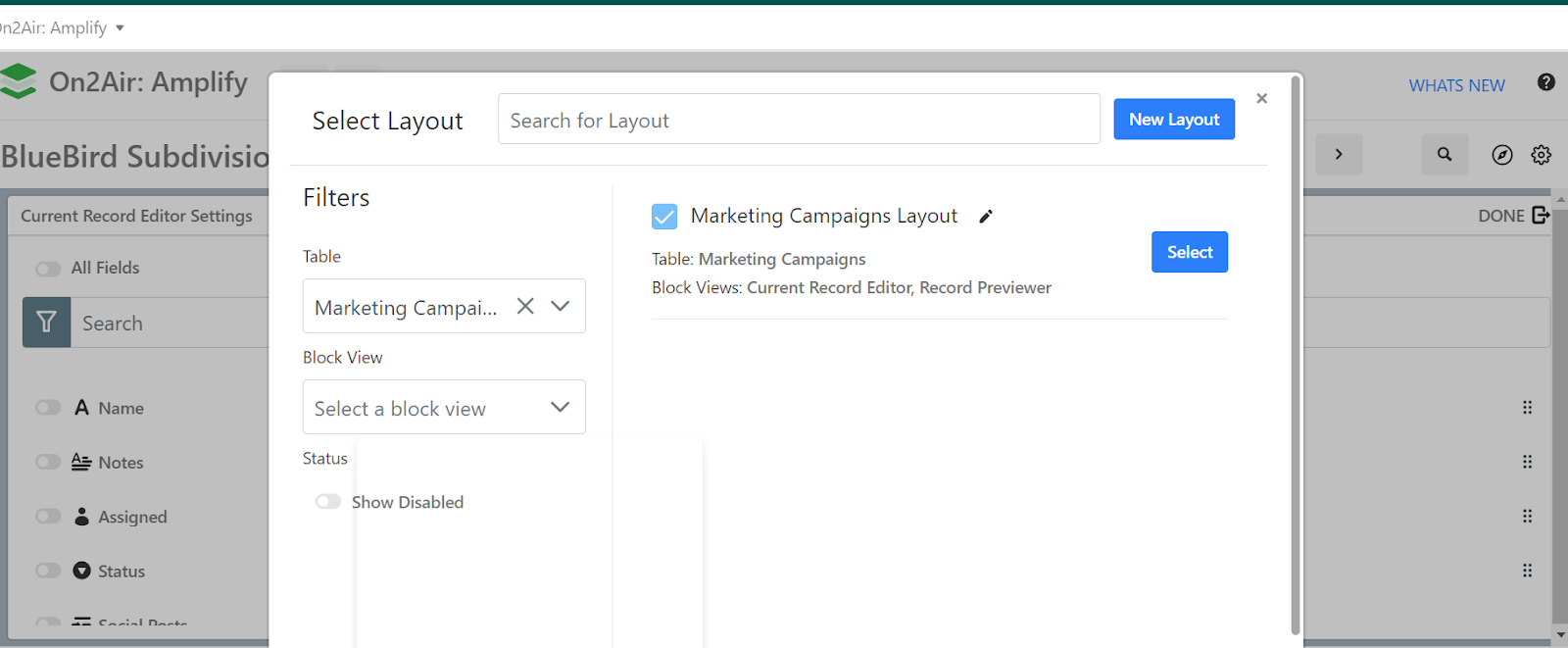Image resolution: width=1568 pixels, height=648 pixels.
Task: Open the On2Air: Amplify app menu
Action: point(61,27)
